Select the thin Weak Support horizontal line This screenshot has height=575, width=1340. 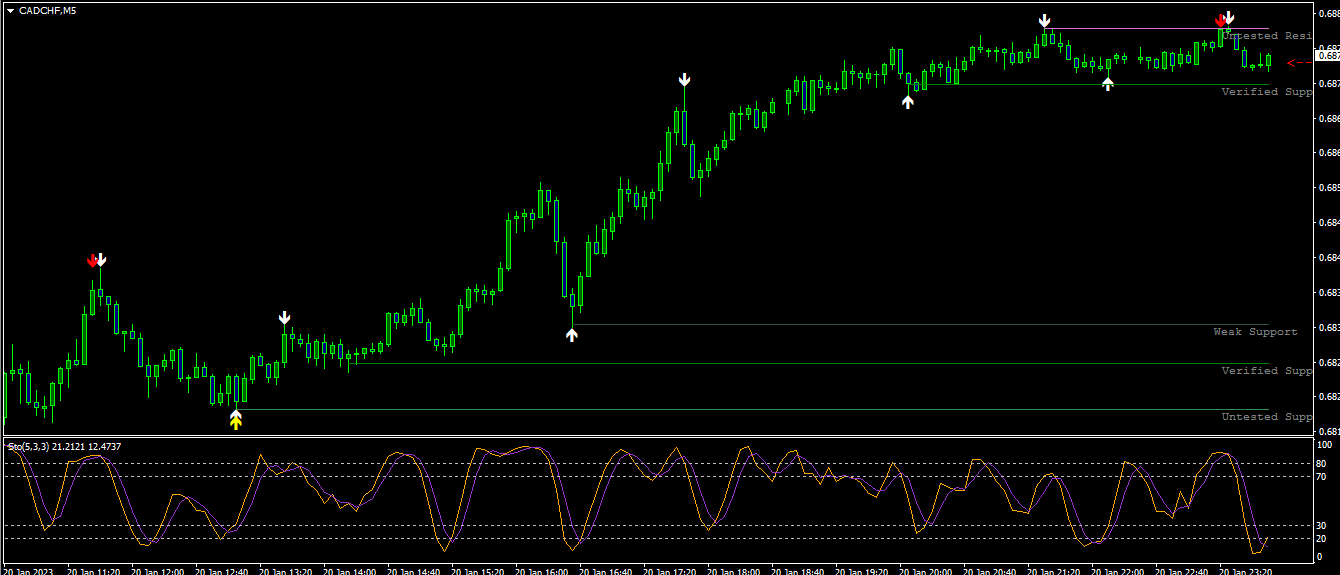[920, 324]
